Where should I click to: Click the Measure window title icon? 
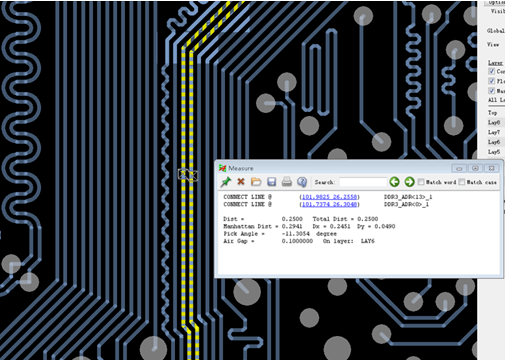click(x=222, y=168)
